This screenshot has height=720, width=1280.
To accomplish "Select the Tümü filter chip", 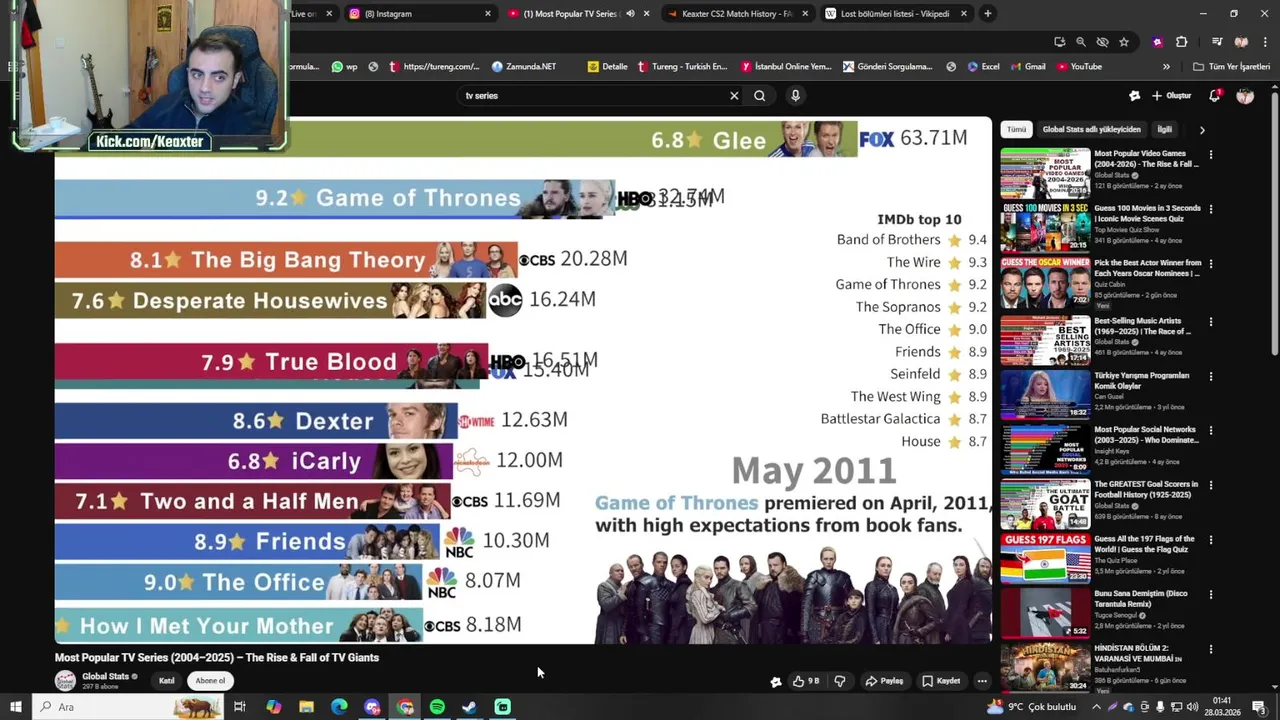I will click(1016, 130).
